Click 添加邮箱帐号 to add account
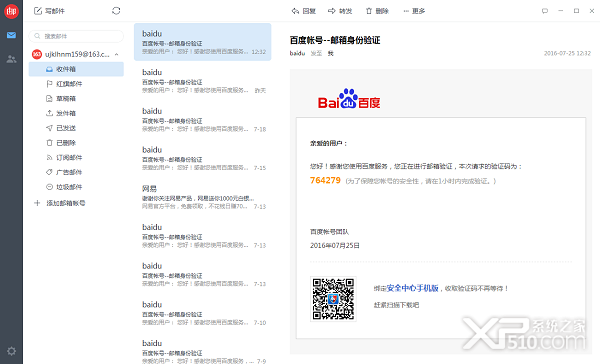The height and width of the screenshot is (364, 600). pos(60,203)
